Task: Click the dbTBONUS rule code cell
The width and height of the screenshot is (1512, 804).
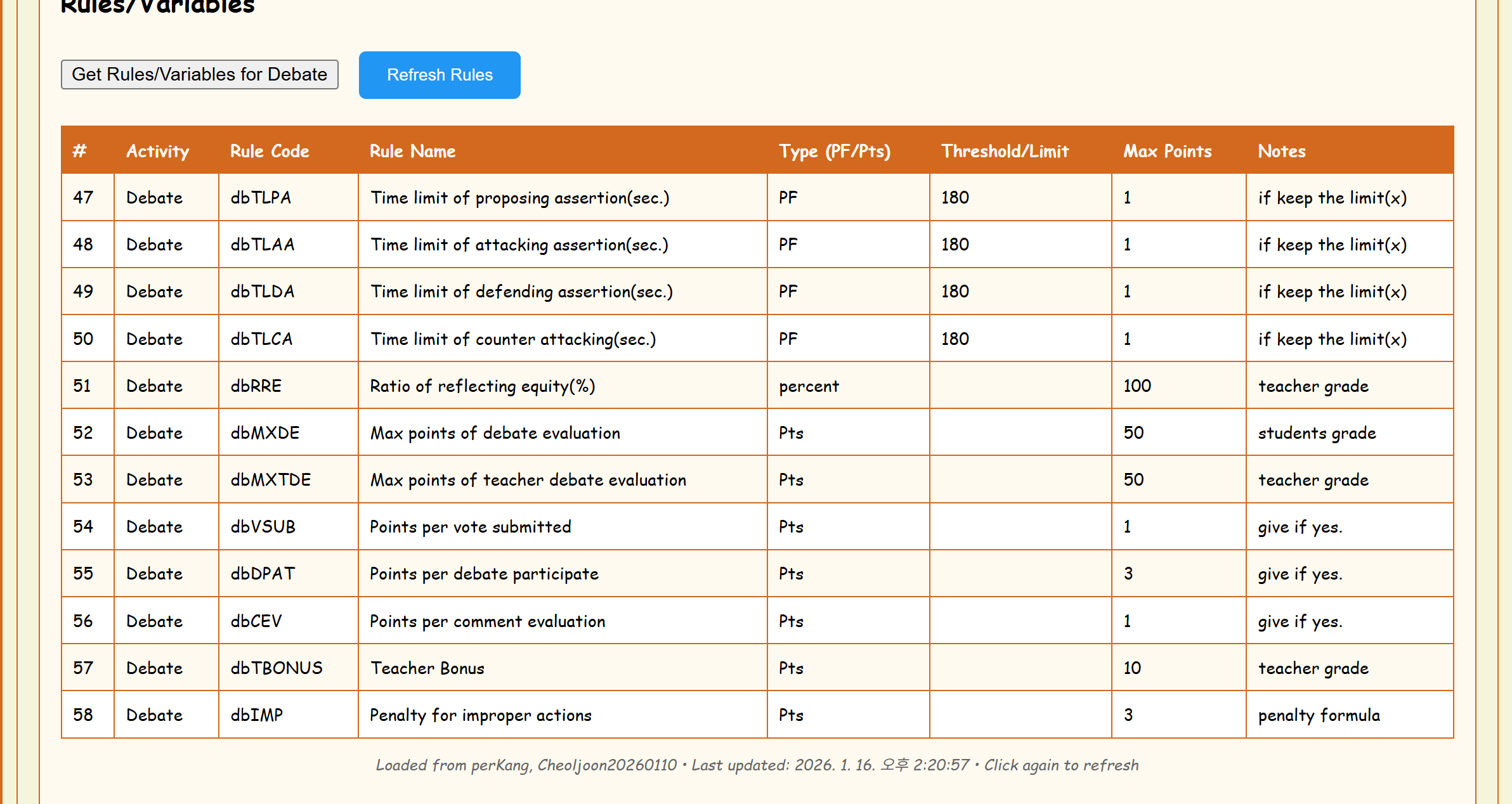Action: point(277,668)
